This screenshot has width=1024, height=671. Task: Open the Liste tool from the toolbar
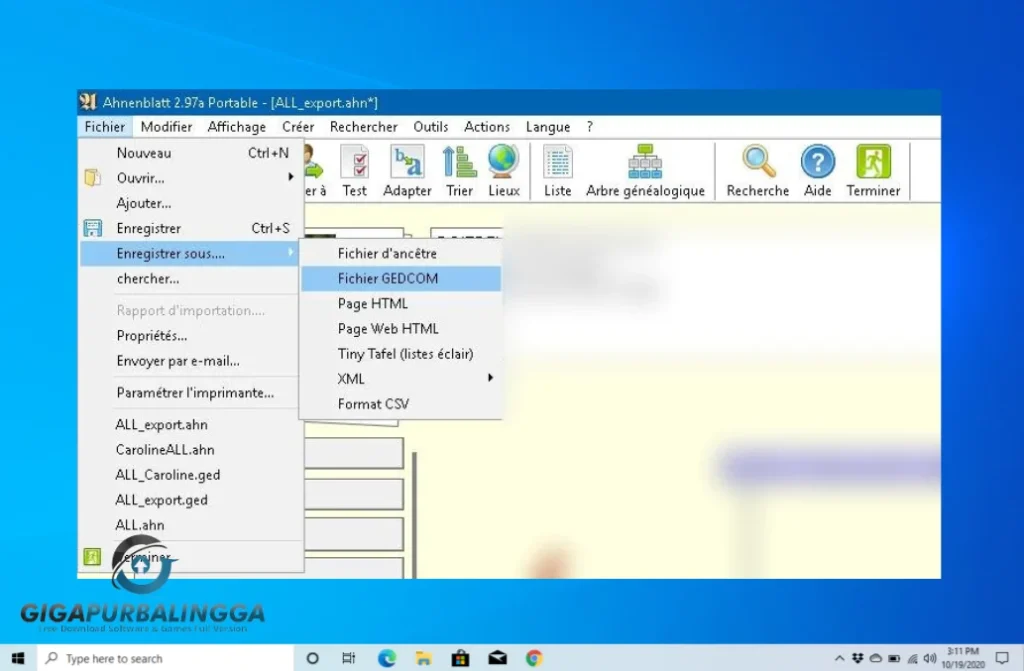click(x=557, y=168)
